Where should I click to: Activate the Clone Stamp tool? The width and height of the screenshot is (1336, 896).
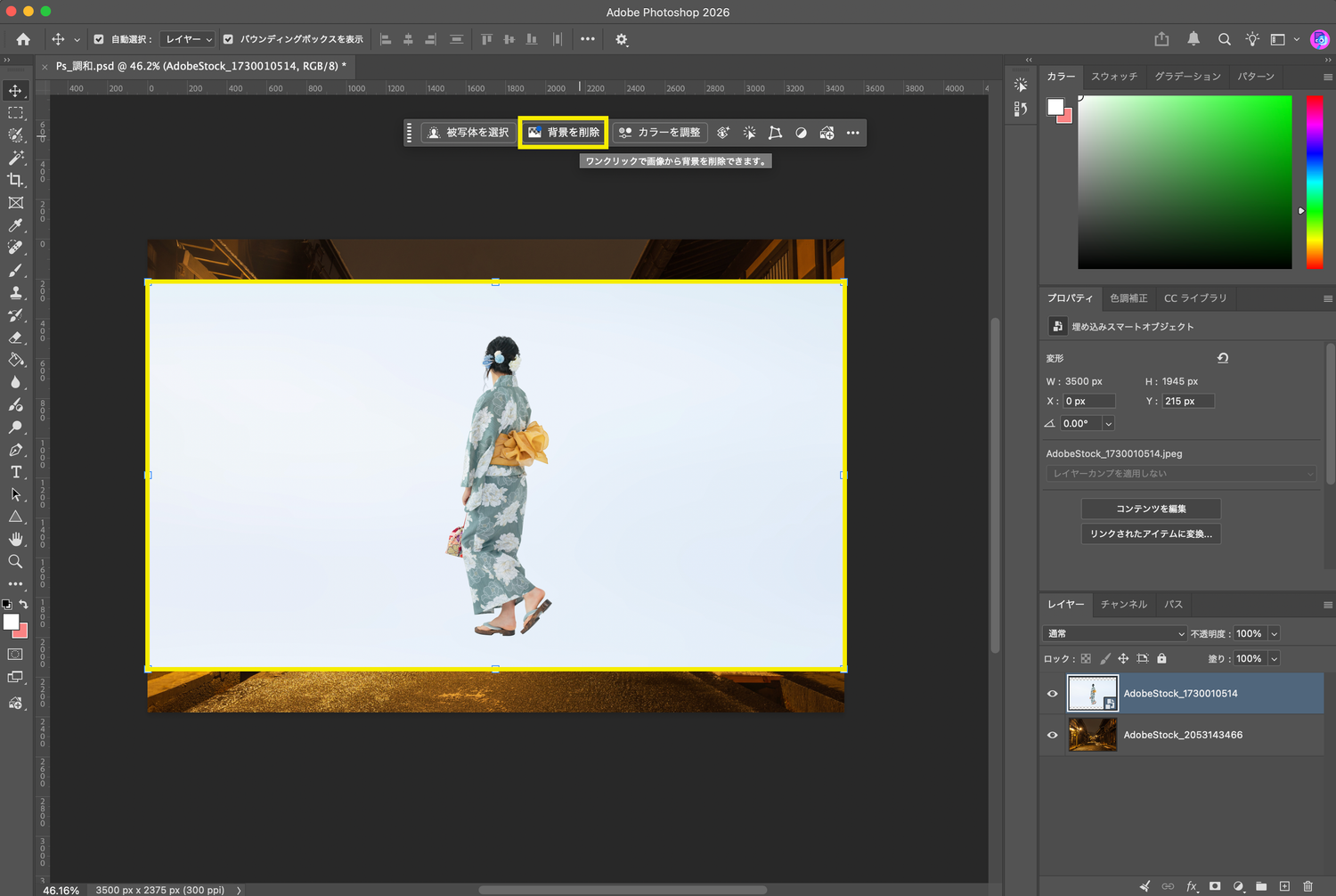[x=16, y=292]
